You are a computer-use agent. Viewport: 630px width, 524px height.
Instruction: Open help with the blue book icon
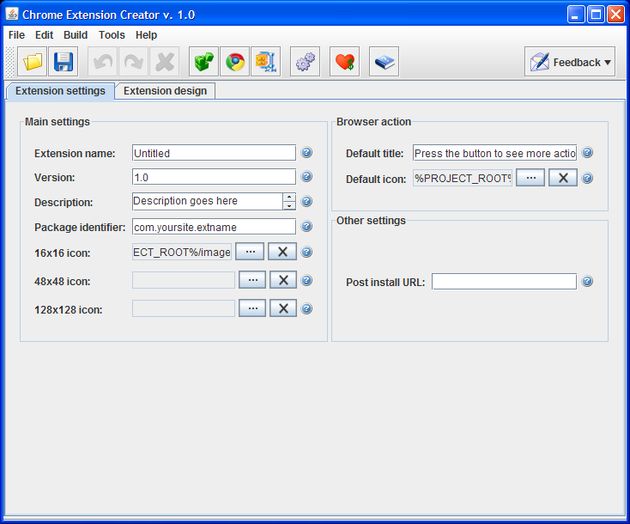click(384, 61)
